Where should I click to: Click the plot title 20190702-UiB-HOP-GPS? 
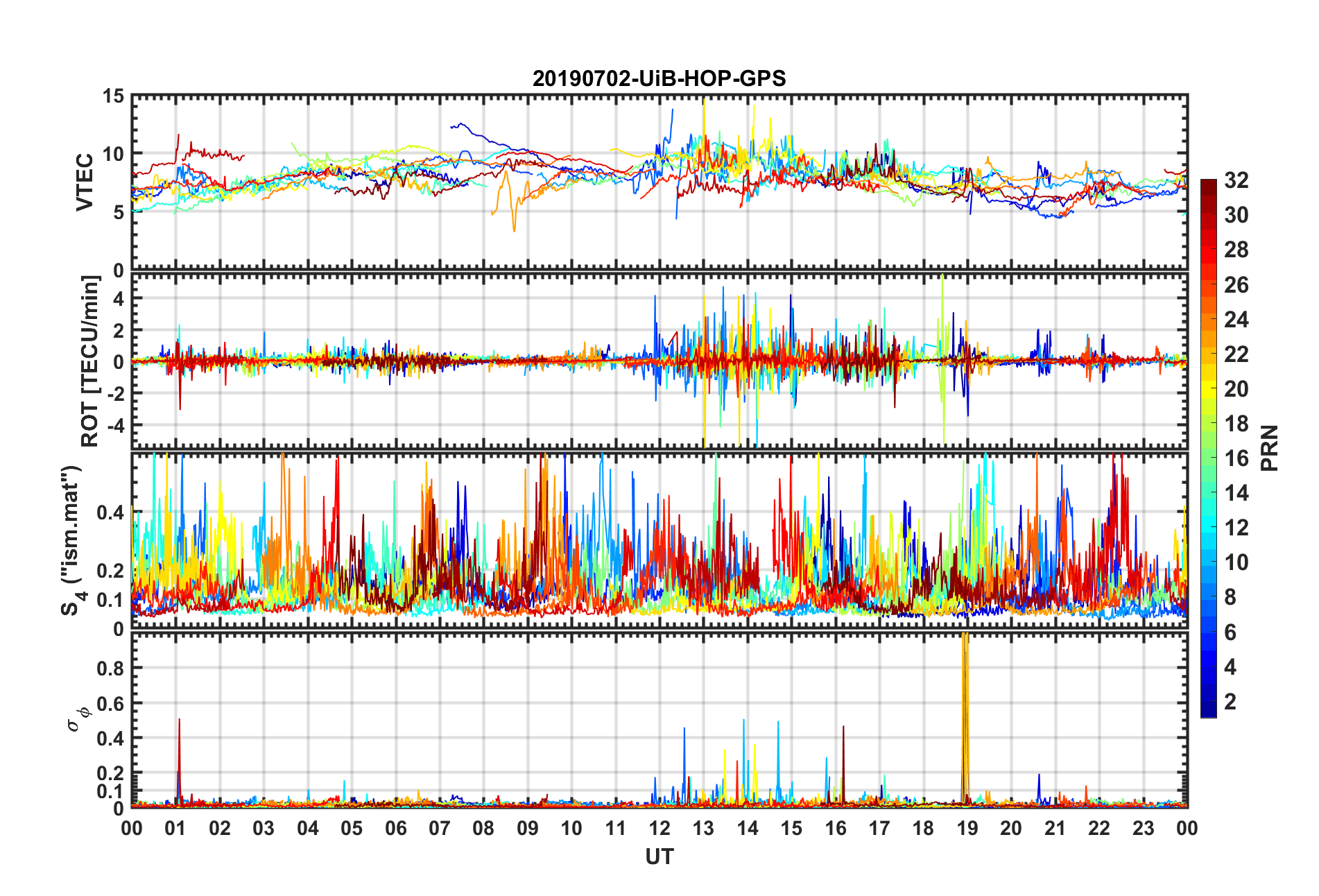[x=659, y=78]
